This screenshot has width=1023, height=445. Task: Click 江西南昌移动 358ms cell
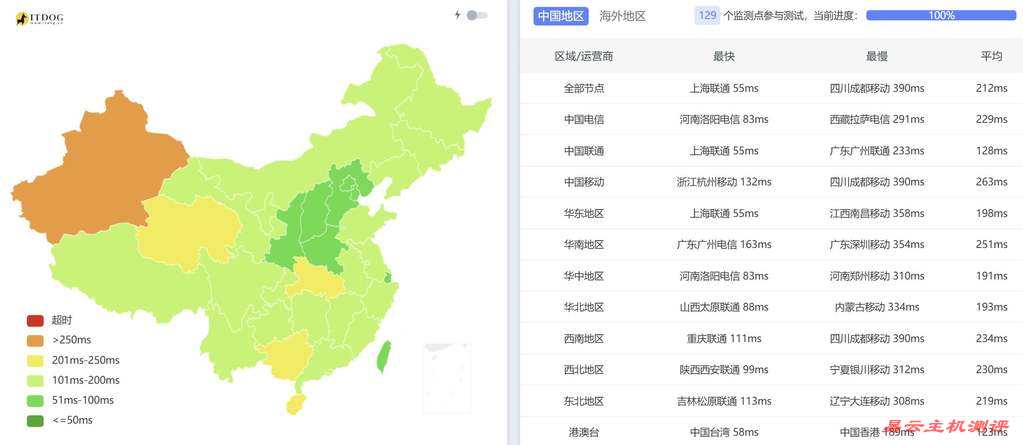[x=877, y=213]
